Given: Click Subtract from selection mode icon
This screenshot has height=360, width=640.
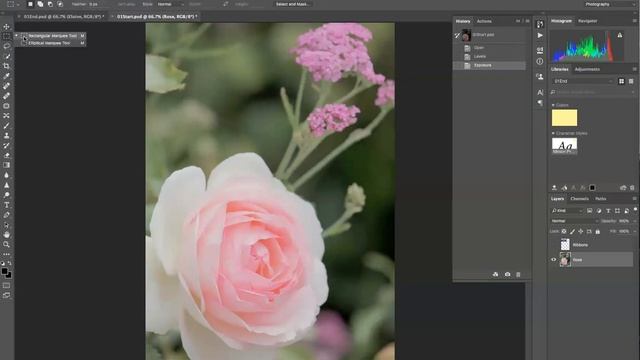Looking at the screenshot, I should coord(50,4).
